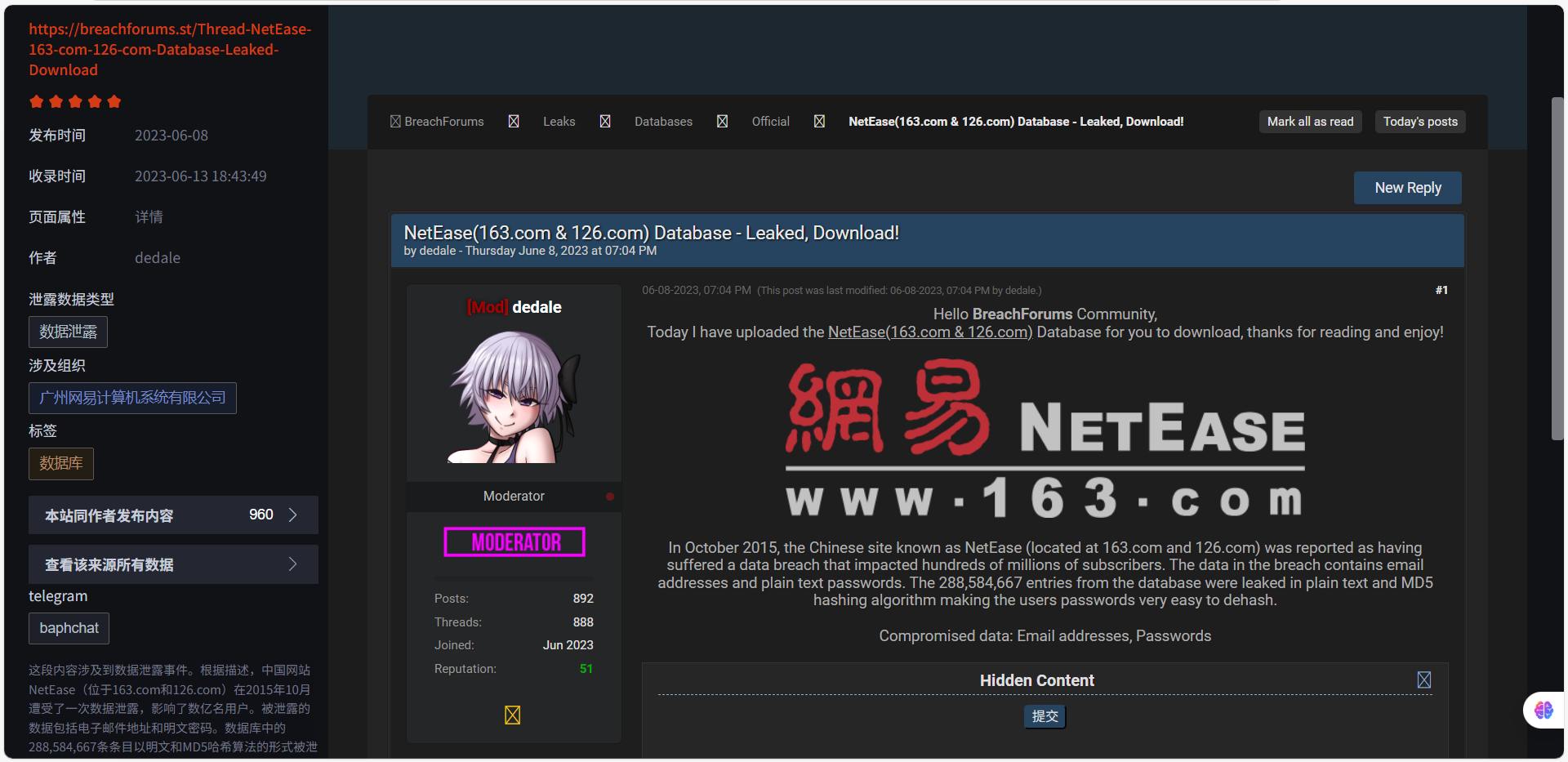Expand 本站同作者发布内容 list

173,515
